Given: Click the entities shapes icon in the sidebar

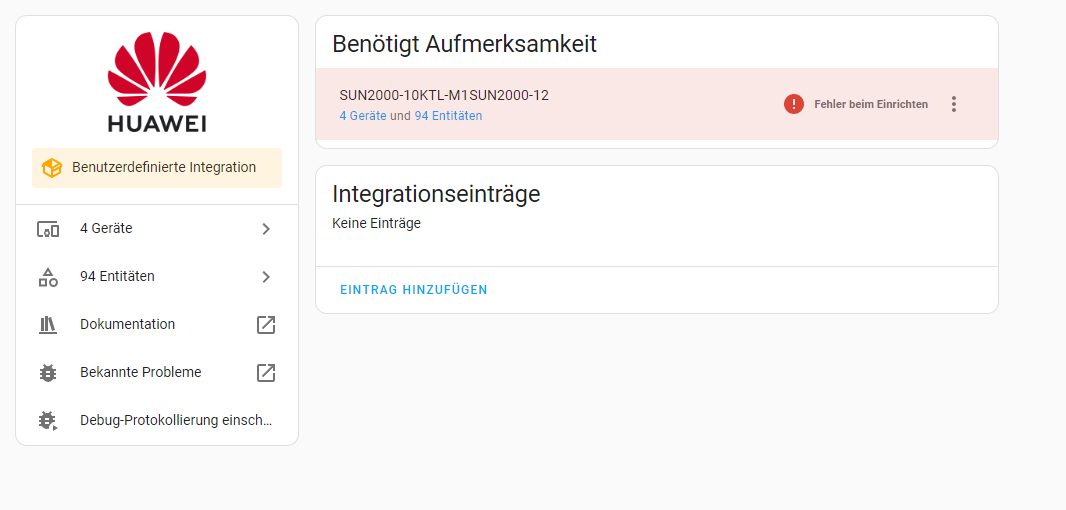Looking at the screenshot, I should click(x=48, y=277).
